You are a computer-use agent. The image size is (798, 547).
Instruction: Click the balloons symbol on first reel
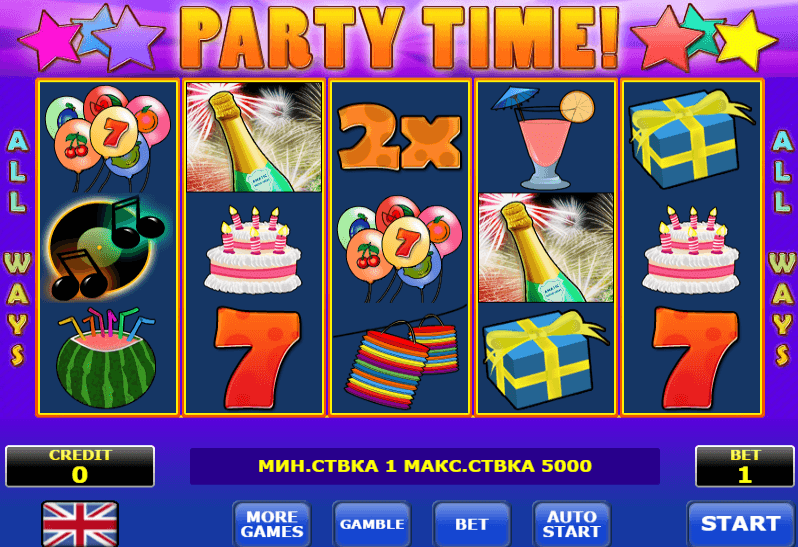click(x=108, y=138)
